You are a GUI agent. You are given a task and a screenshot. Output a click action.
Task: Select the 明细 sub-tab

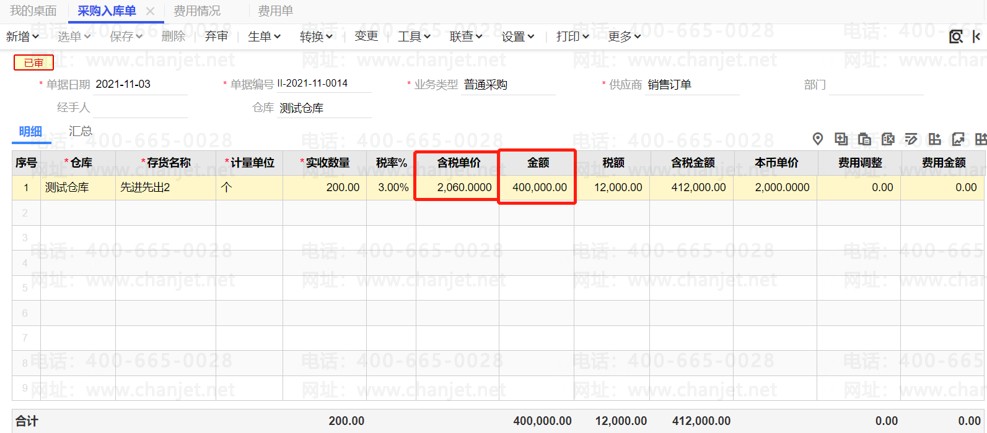(x=30, y=132)
